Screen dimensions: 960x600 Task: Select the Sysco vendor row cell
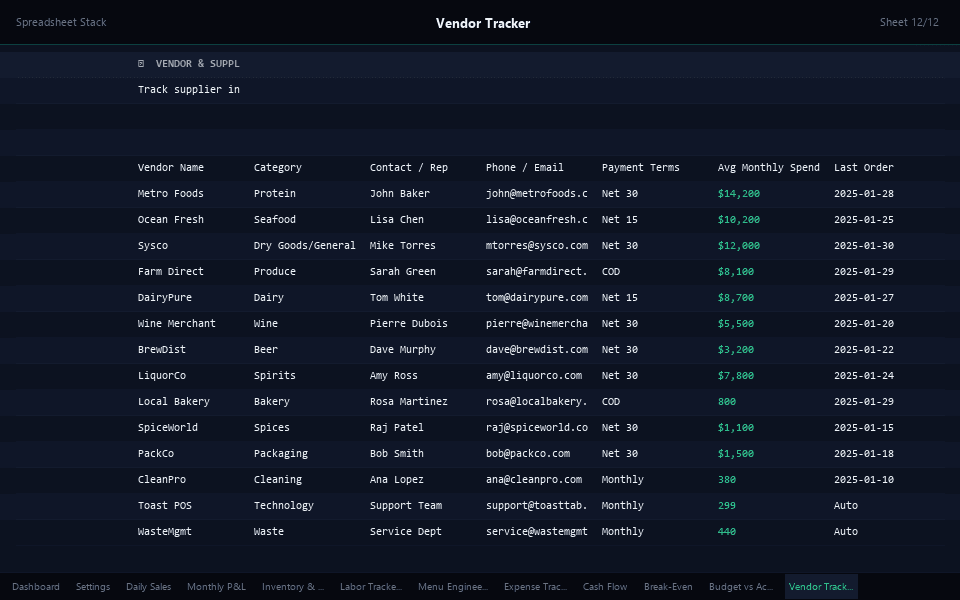154,245
